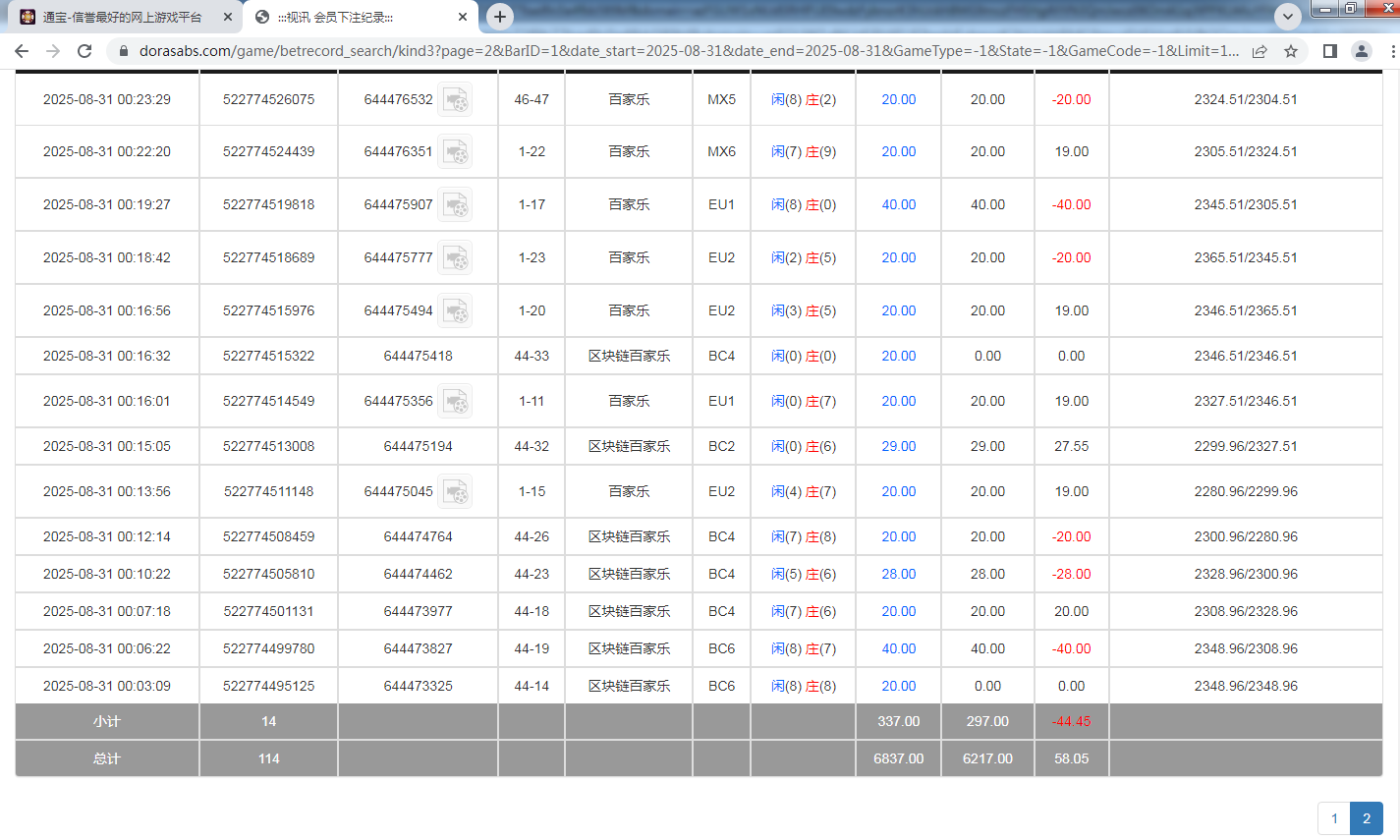This screenshot has height=840, width=1400.
Task: Open the Chrome profile avatar
Action: click(x=1361, y=51)
